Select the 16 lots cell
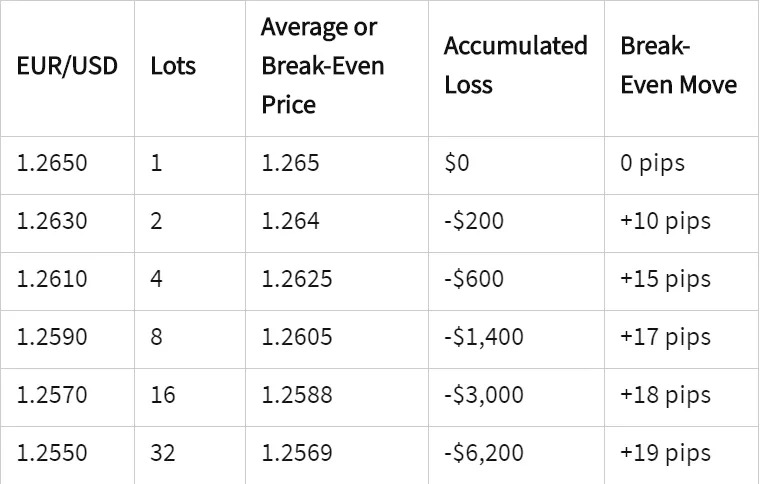Screen dimensions: 760x484 coord(163,395)
